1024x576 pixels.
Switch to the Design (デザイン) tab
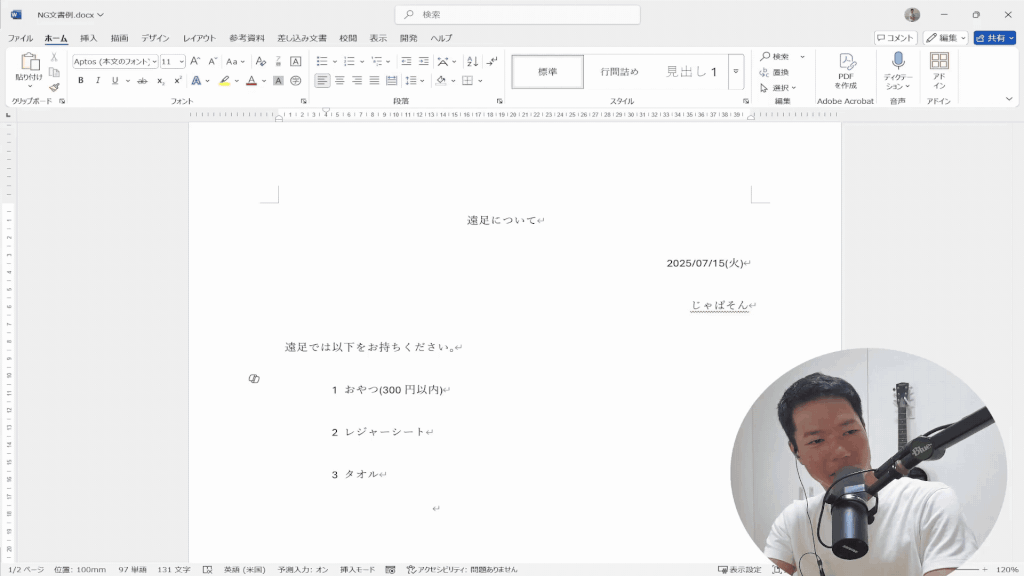[155, 38]
